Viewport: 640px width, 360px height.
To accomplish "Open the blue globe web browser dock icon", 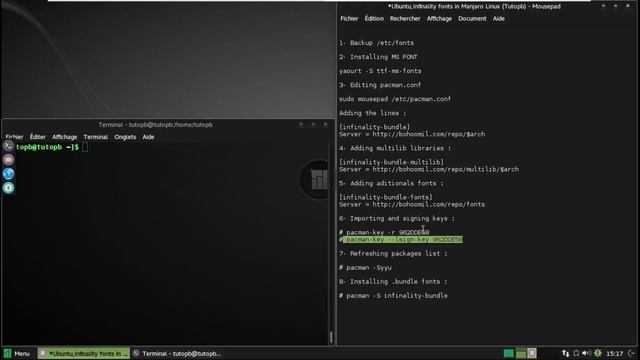I will [x=8, y=173].
